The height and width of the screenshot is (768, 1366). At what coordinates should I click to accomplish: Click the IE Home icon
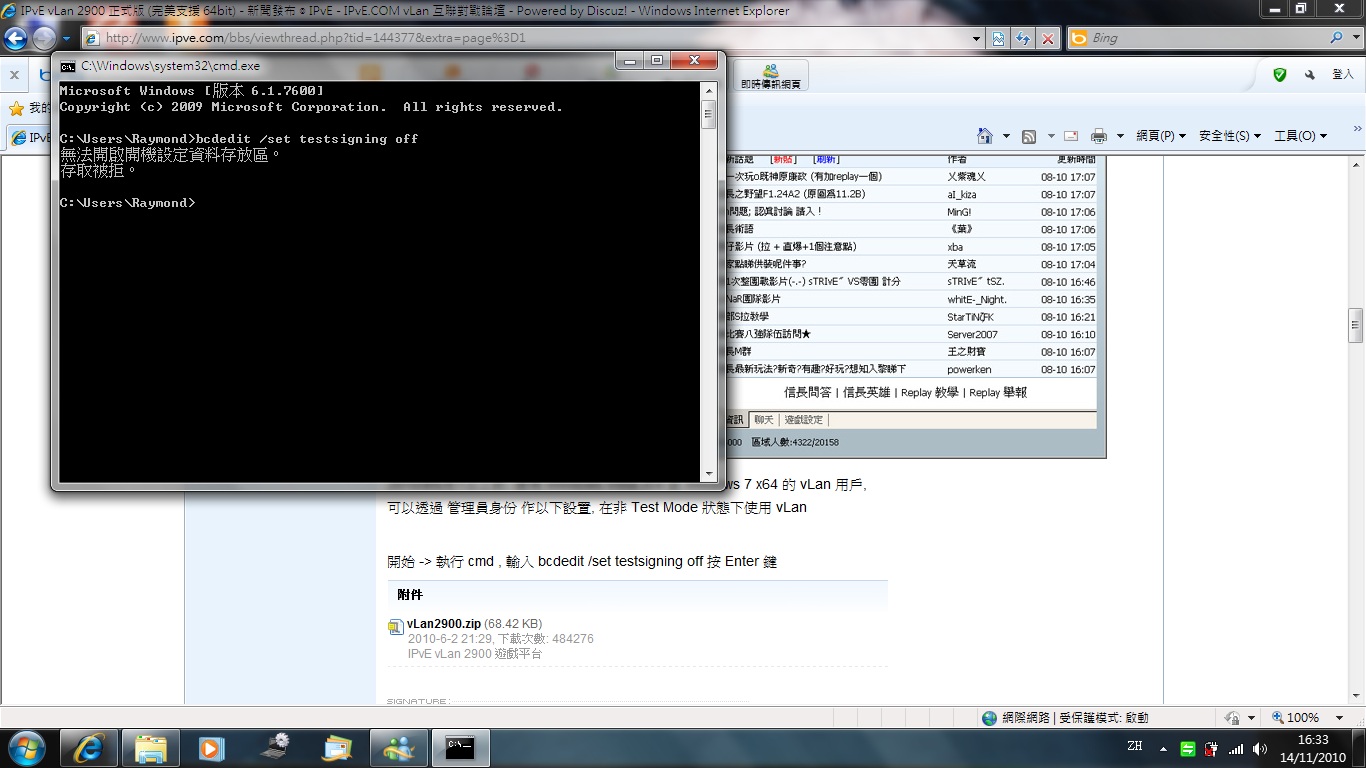point(985,136)
